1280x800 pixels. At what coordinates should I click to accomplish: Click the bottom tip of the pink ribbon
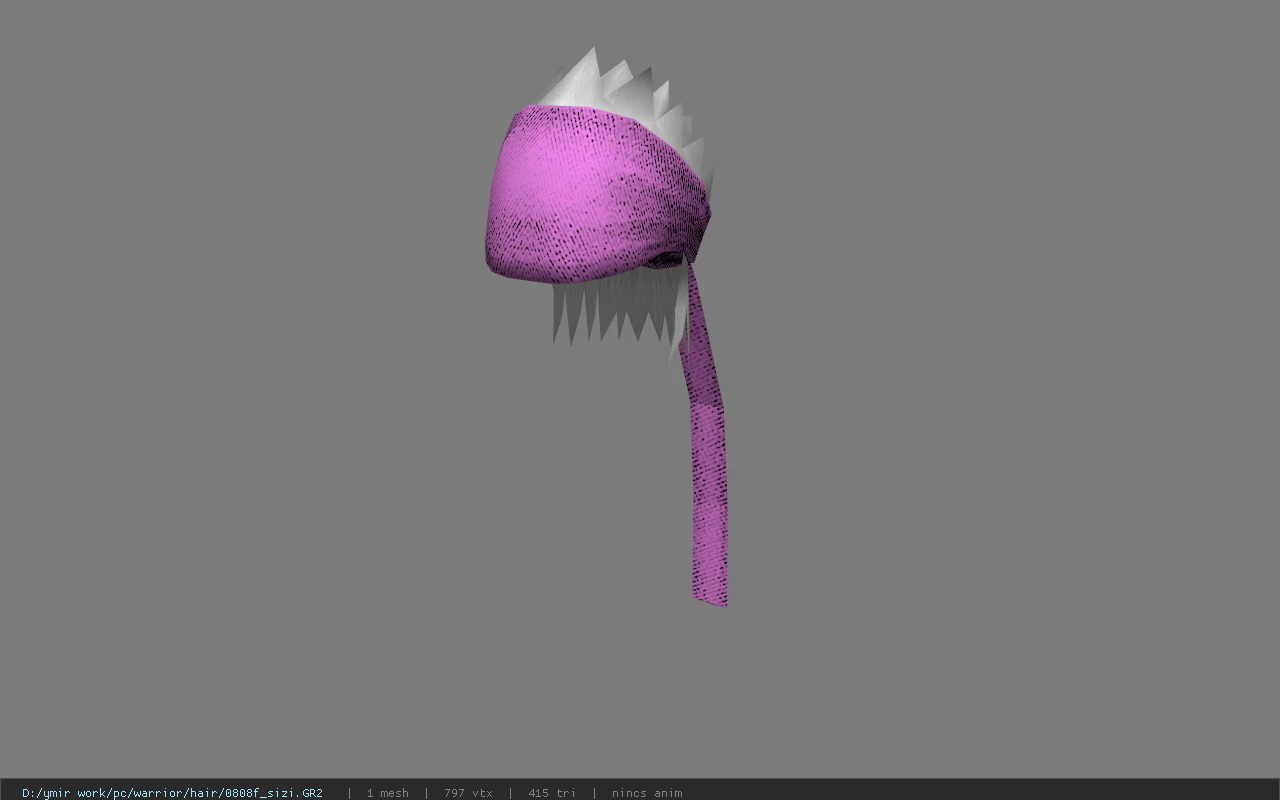(x=711, y=597)
